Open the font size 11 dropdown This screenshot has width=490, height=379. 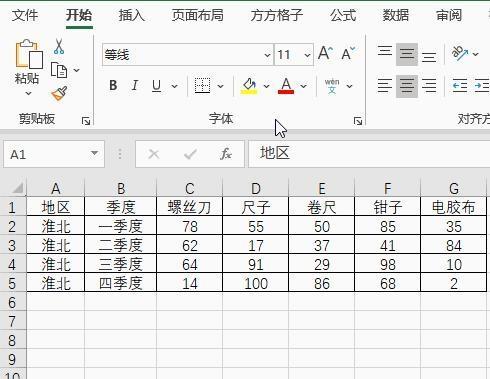click(x=307, y=55)
